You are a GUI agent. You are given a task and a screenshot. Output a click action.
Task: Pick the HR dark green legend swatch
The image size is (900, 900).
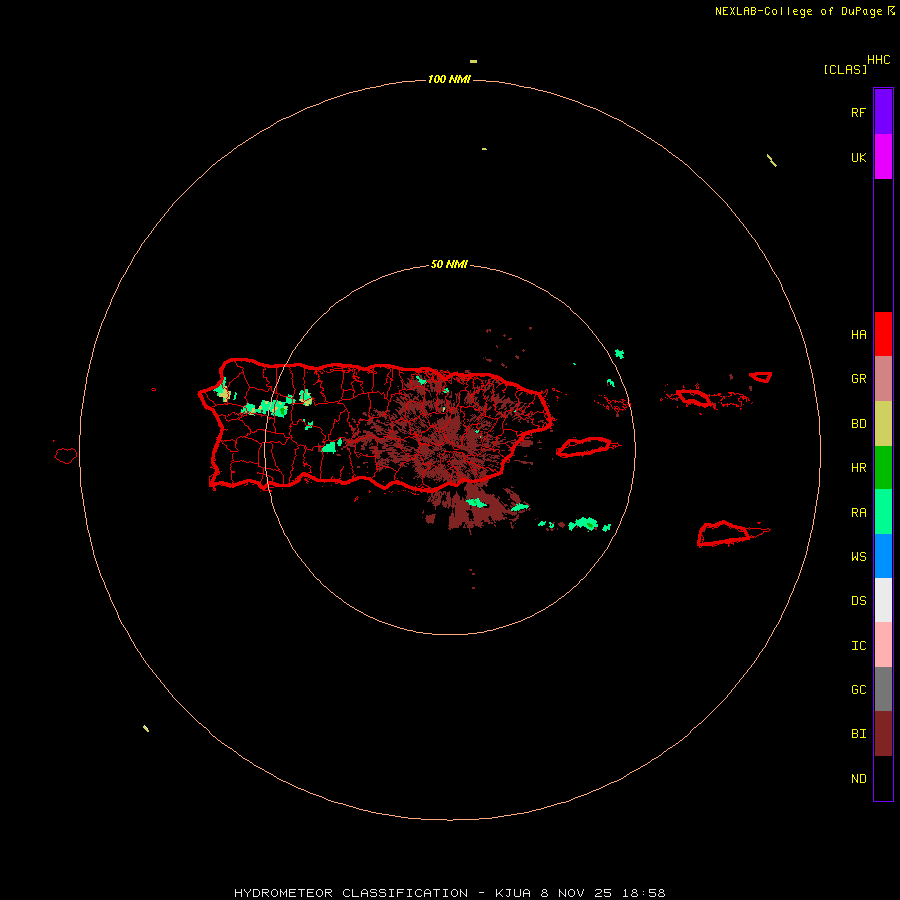click(x=883, y=468)
